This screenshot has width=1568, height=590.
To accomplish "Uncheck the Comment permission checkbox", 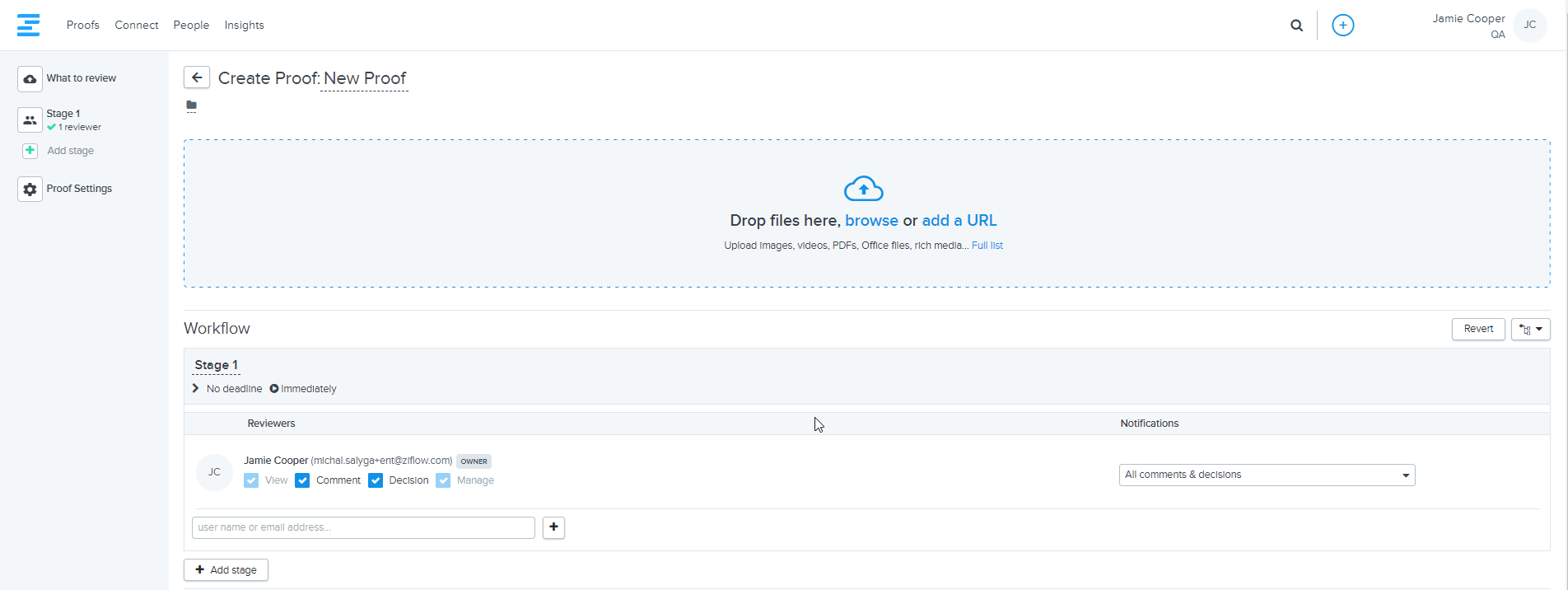I will coord(302,480).
